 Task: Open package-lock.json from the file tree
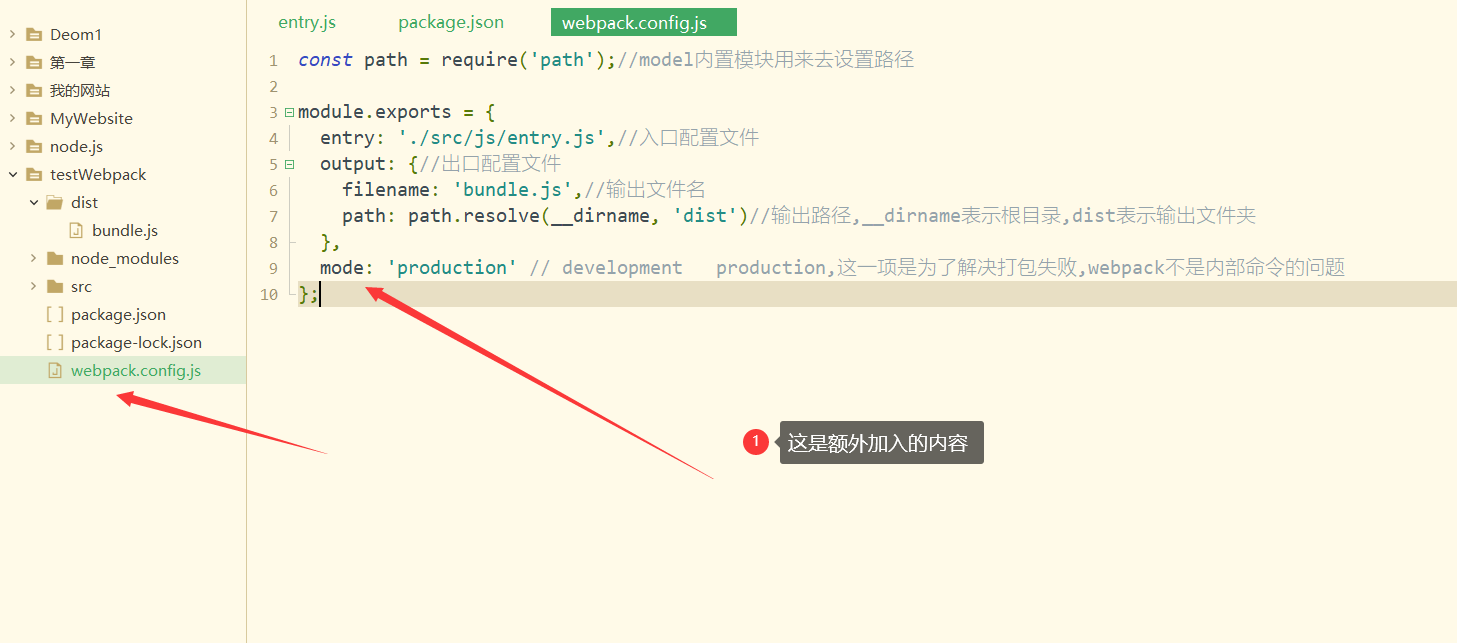tap(136, 342)
